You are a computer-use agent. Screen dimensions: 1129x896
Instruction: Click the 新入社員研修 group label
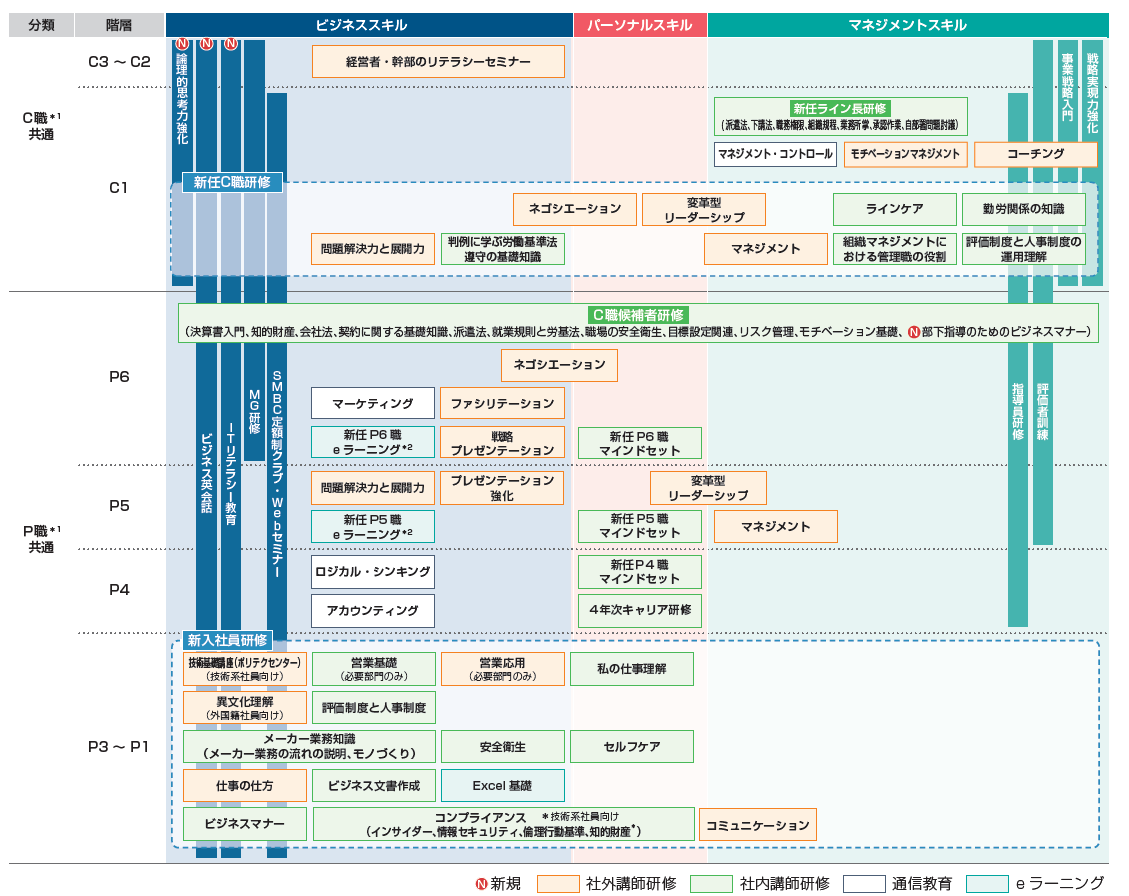point(227,640)
